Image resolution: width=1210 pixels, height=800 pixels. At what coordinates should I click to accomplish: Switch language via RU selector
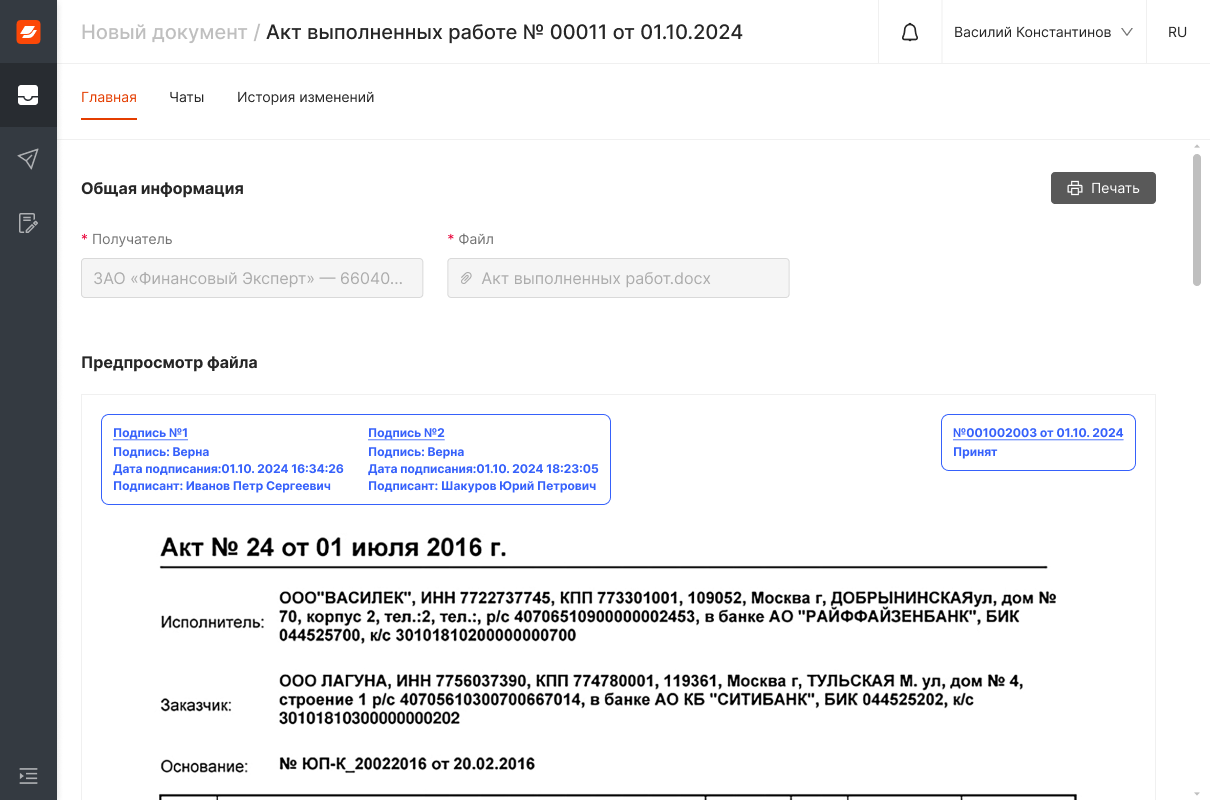(x=1177, y=32)
